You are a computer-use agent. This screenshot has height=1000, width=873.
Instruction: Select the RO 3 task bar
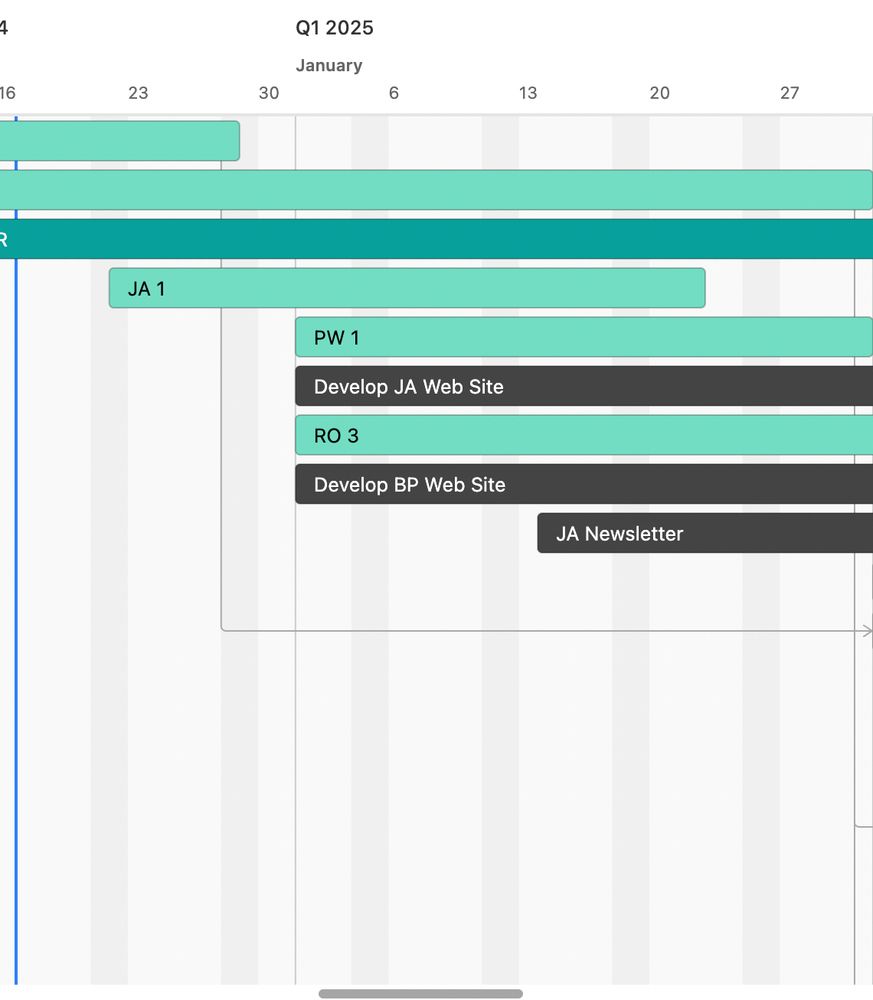580,435
